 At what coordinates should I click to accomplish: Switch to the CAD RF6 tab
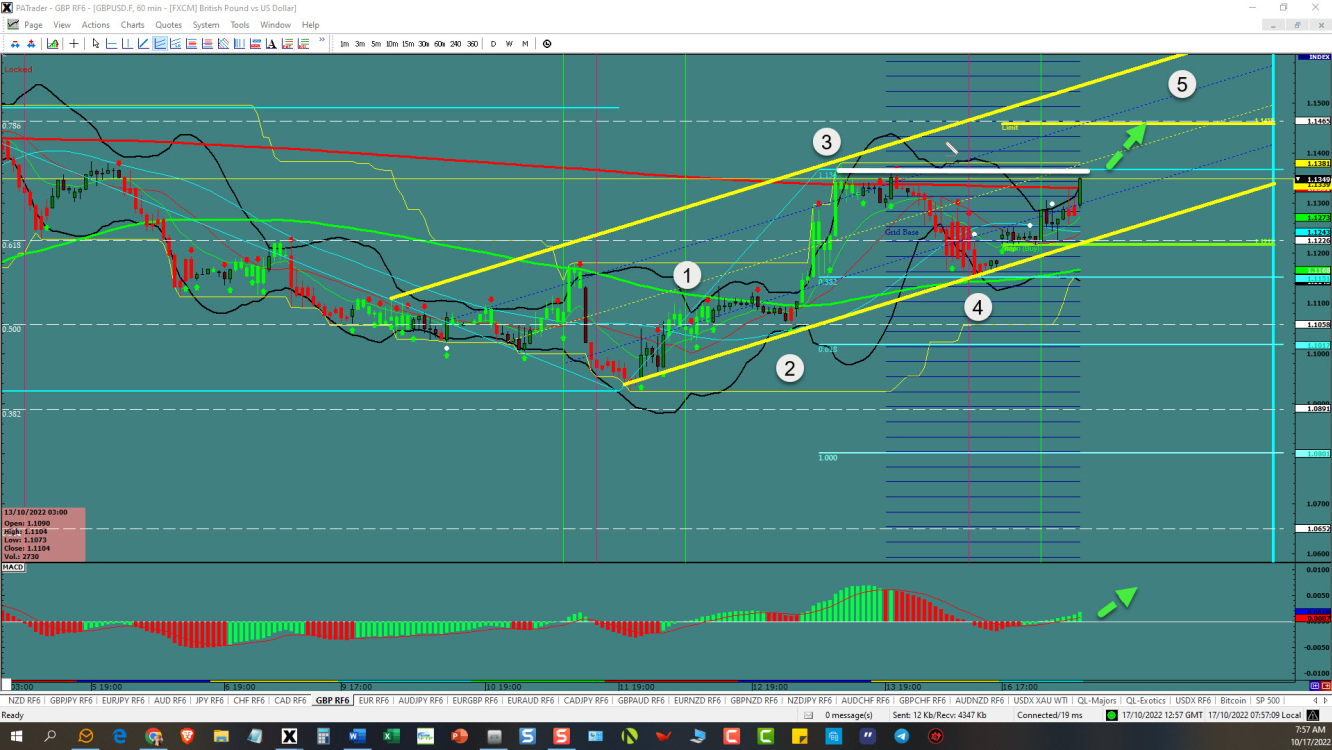click(x=289, y=700)
